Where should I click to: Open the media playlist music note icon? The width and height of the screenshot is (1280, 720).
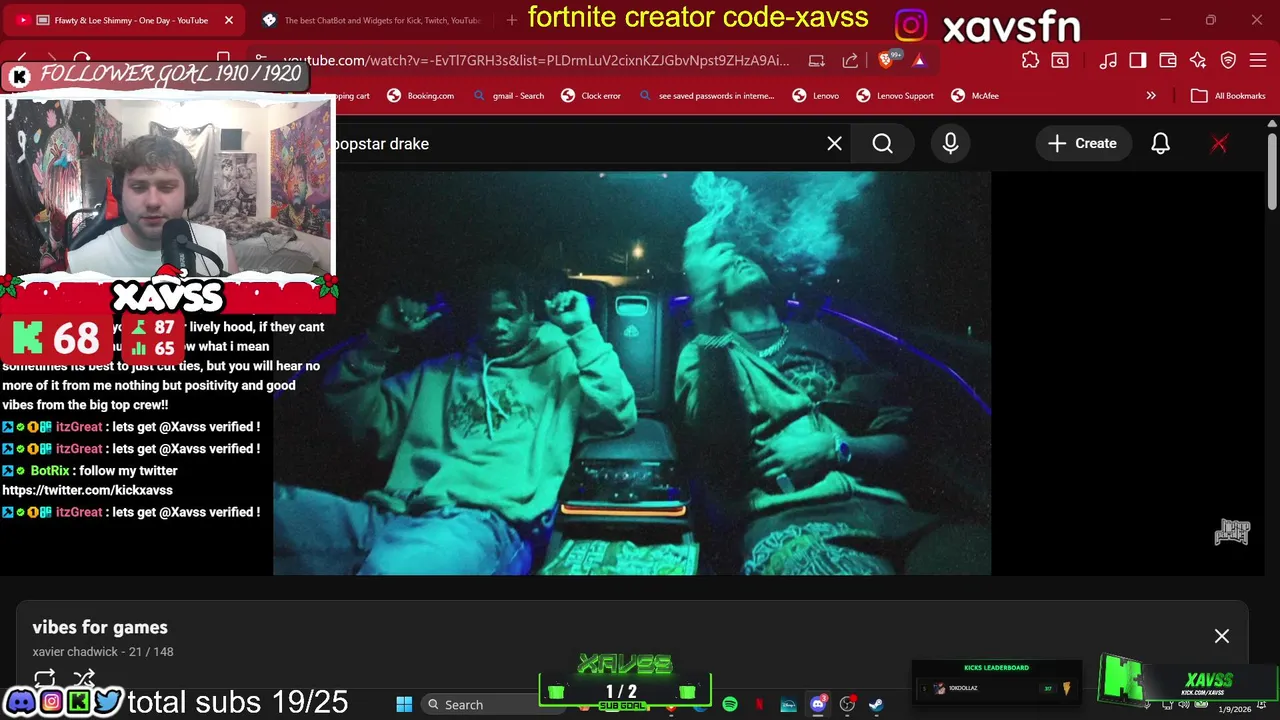coord(1108,61)
